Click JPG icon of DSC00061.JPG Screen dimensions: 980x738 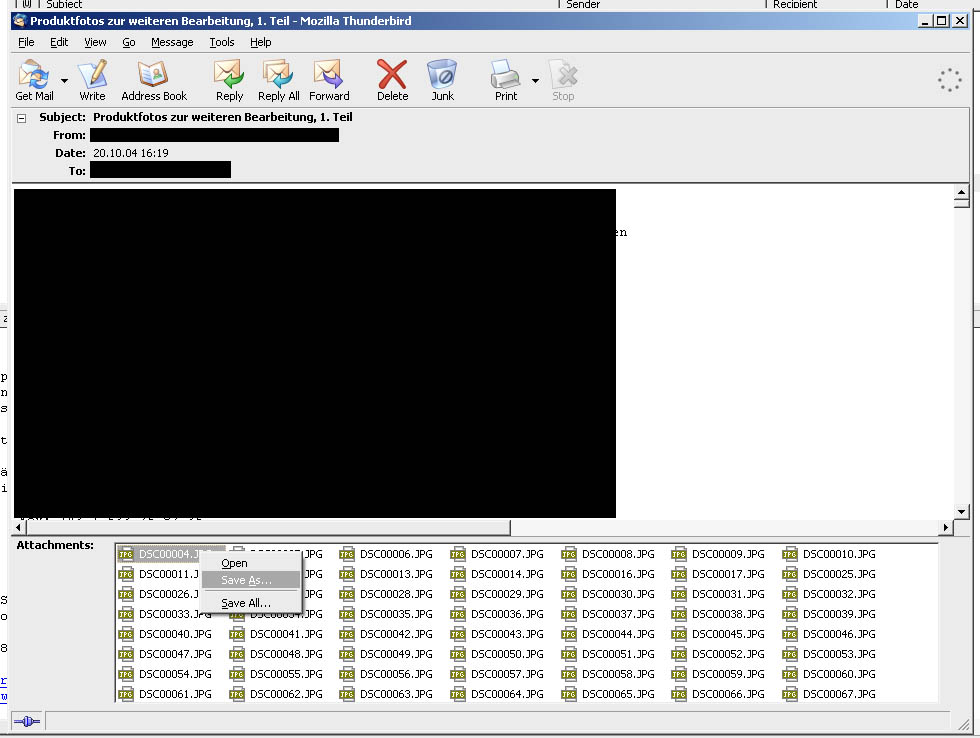point(126,694)
